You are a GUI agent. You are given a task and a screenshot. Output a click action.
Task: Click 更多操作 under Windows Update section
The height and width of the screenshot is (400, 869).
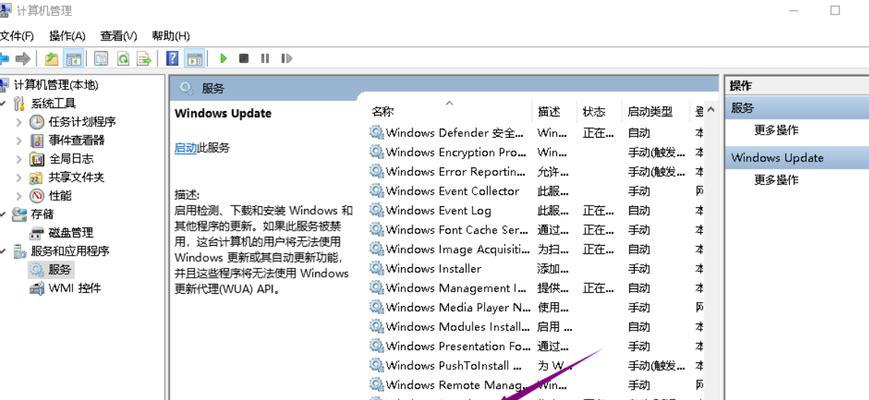click(x=776, y=180)
